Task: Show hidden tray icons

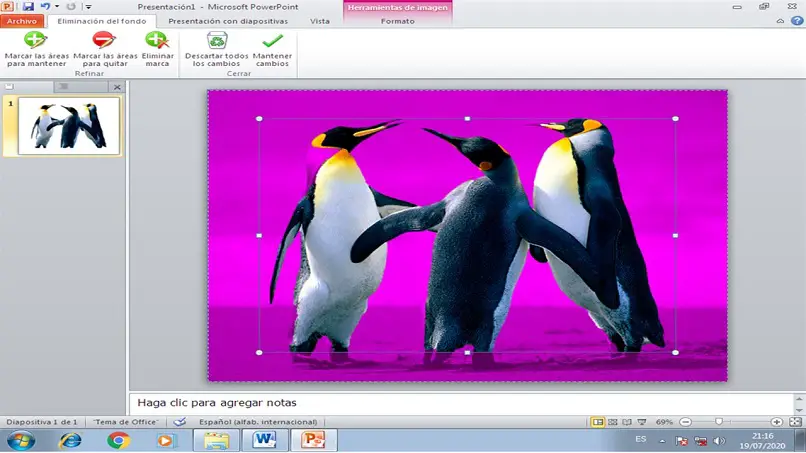Action: [662, 441]
